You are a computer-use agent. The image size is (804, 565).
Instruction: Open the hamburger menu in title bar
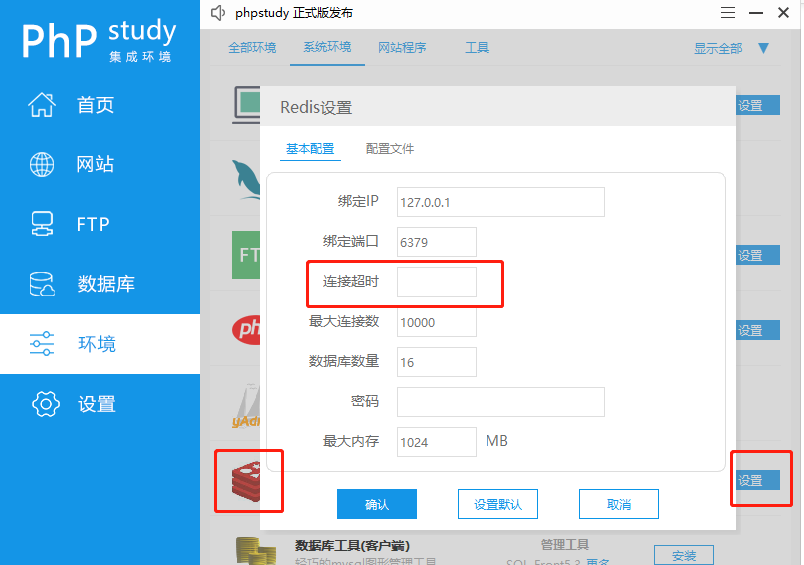point(728,13)
